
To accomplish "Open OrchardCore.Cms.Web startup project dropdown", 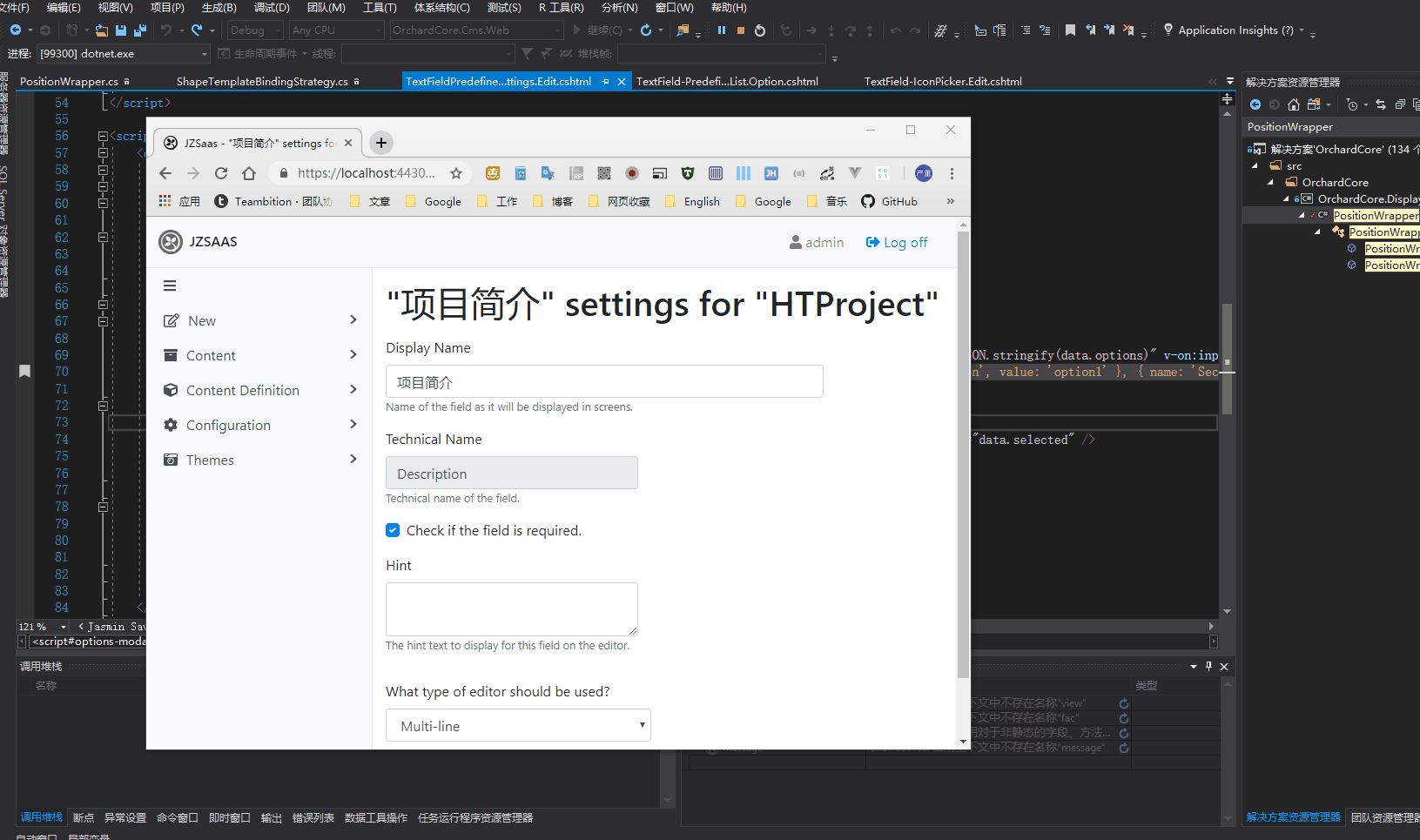I will [476, 30].
